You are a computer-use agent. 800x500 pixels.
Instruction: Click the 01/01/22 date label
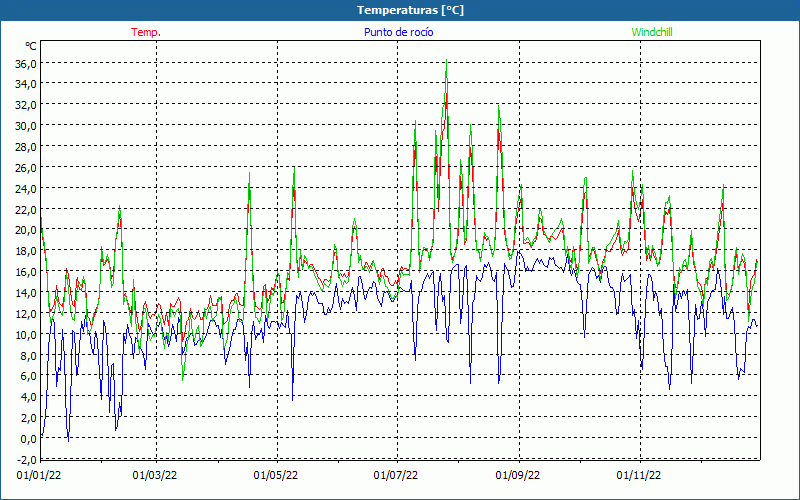(39, 476)
